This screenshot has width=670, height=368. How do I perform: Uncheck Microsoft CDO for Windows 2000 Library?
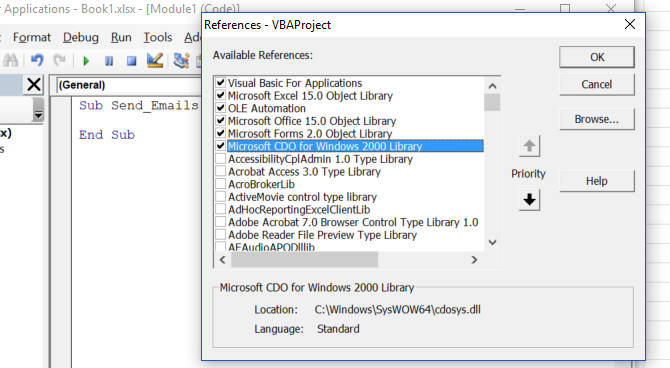(220, 146)
